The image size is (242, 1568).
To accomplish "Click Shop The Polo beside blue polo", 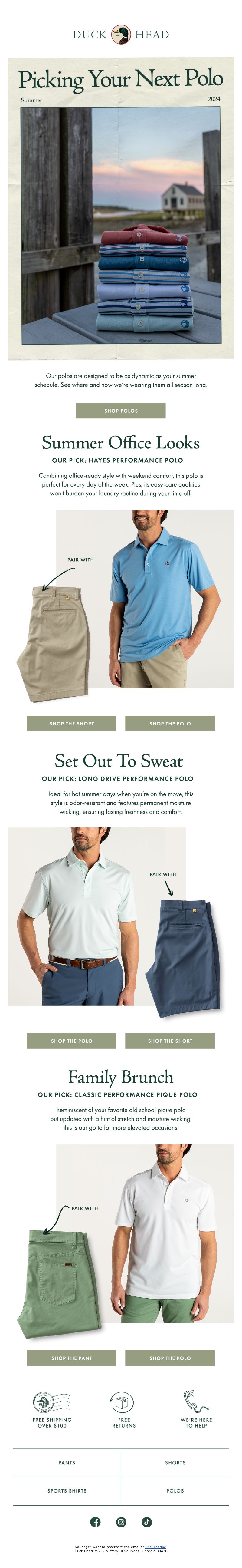I will [170, 723].
